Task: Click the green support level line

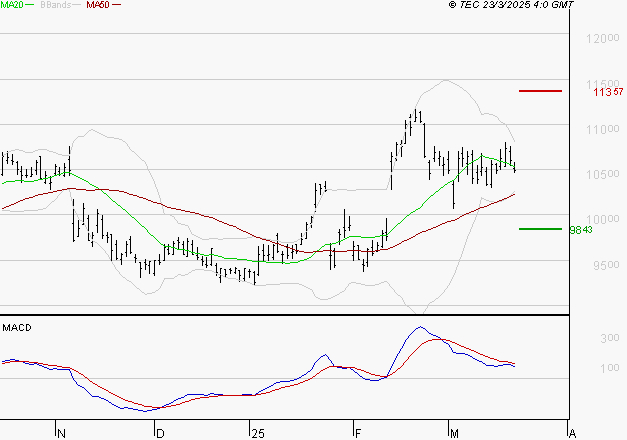Action: tap(540, 229)
